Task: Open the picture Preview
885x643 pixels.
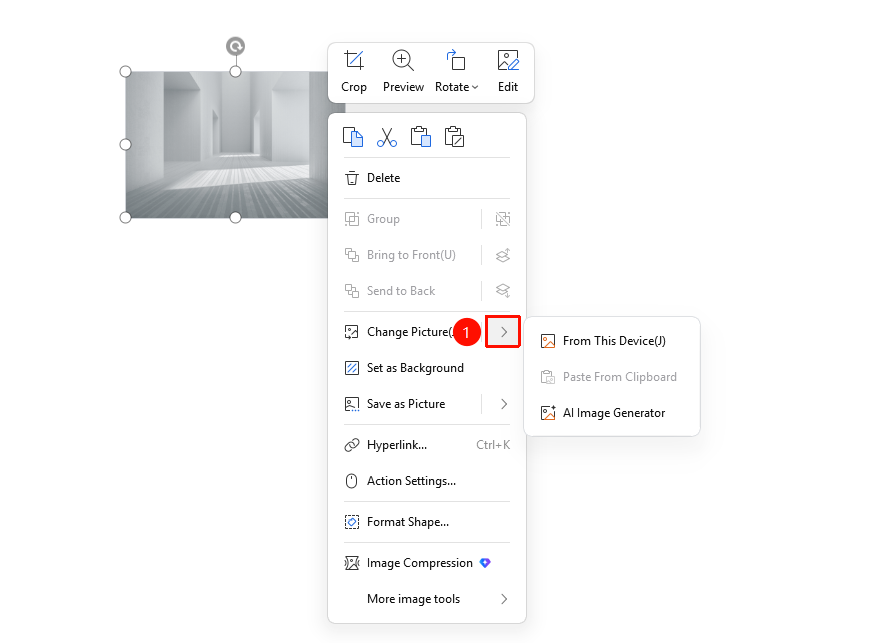Action: pos(403,72)
